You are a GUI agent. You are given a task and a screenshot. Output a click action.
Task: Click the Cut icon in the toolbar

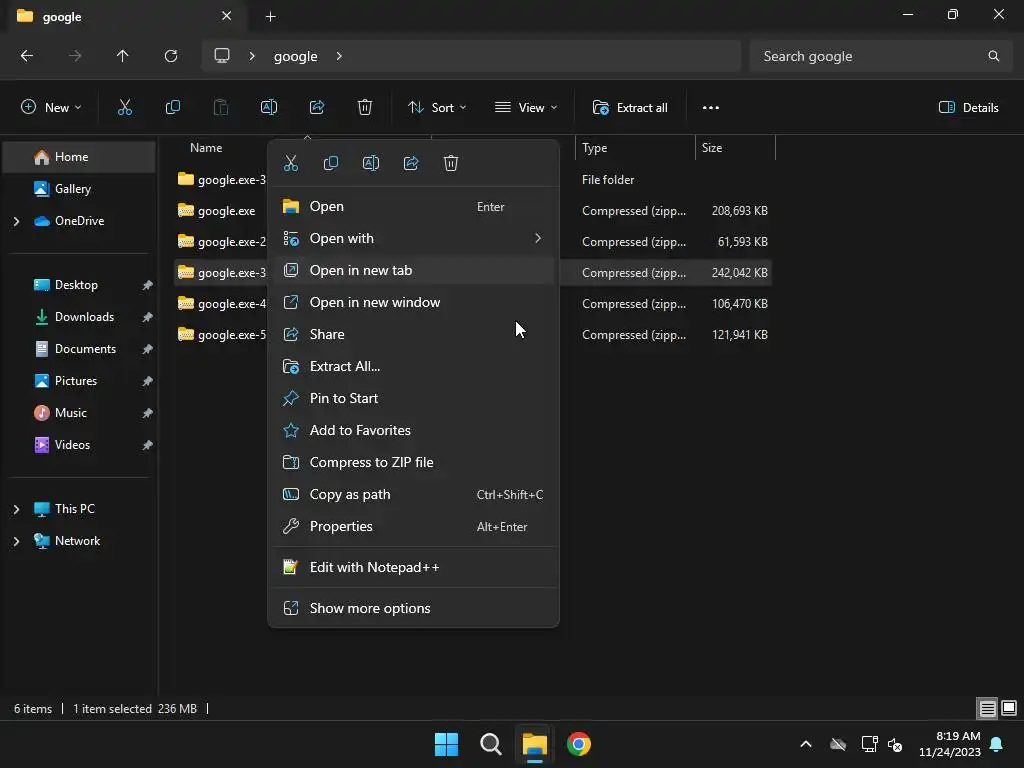click(x=125, y=108)
